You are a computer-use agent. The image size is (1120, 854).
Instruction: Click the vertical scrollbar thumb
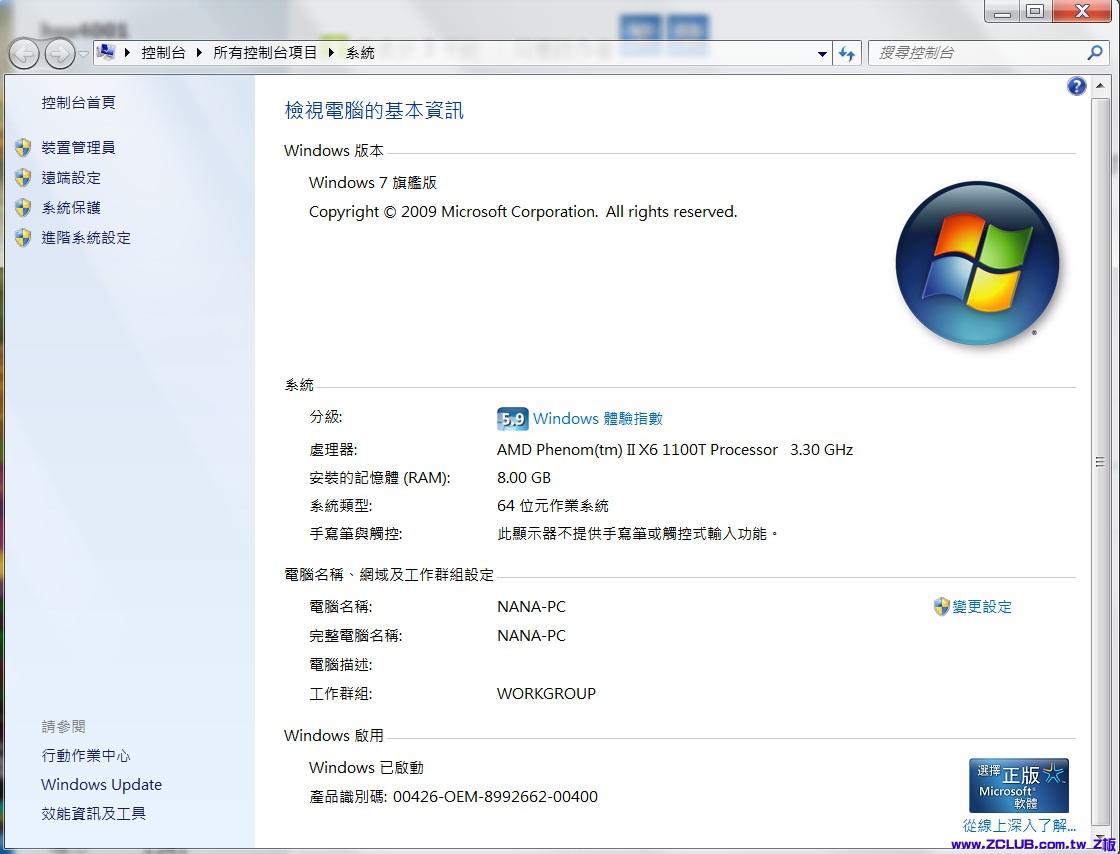1100,463
